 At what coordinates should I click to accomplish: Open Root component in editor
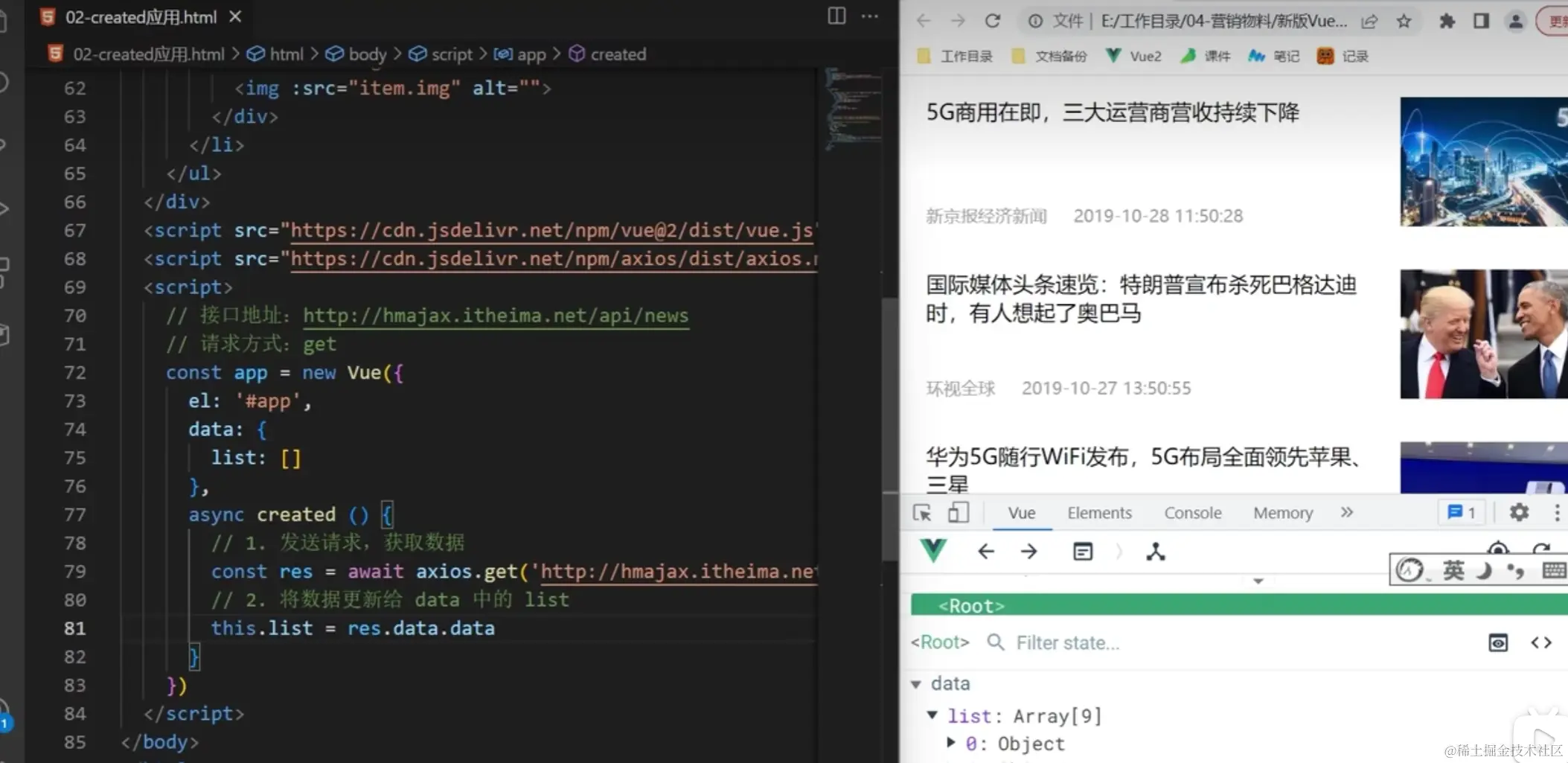point(1541,642)
